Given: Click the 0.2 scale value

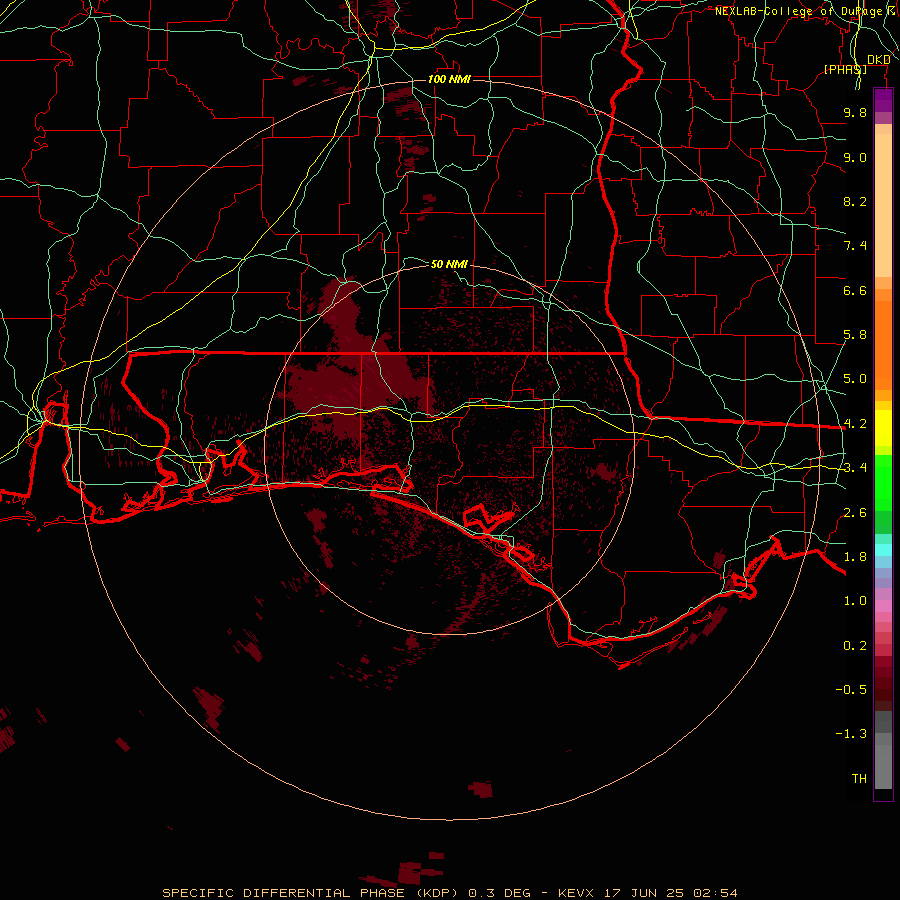Looking at the screenshot, I should pyautogui.click(x=855, y=646).
